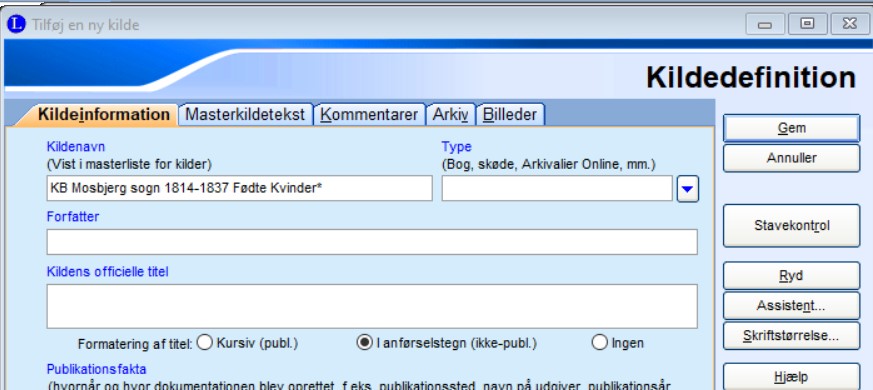This screenshot has height=390, width=873.
Task: Open the Type dropdown arrow
Action: pyautogui.click(x=688, y=189)
